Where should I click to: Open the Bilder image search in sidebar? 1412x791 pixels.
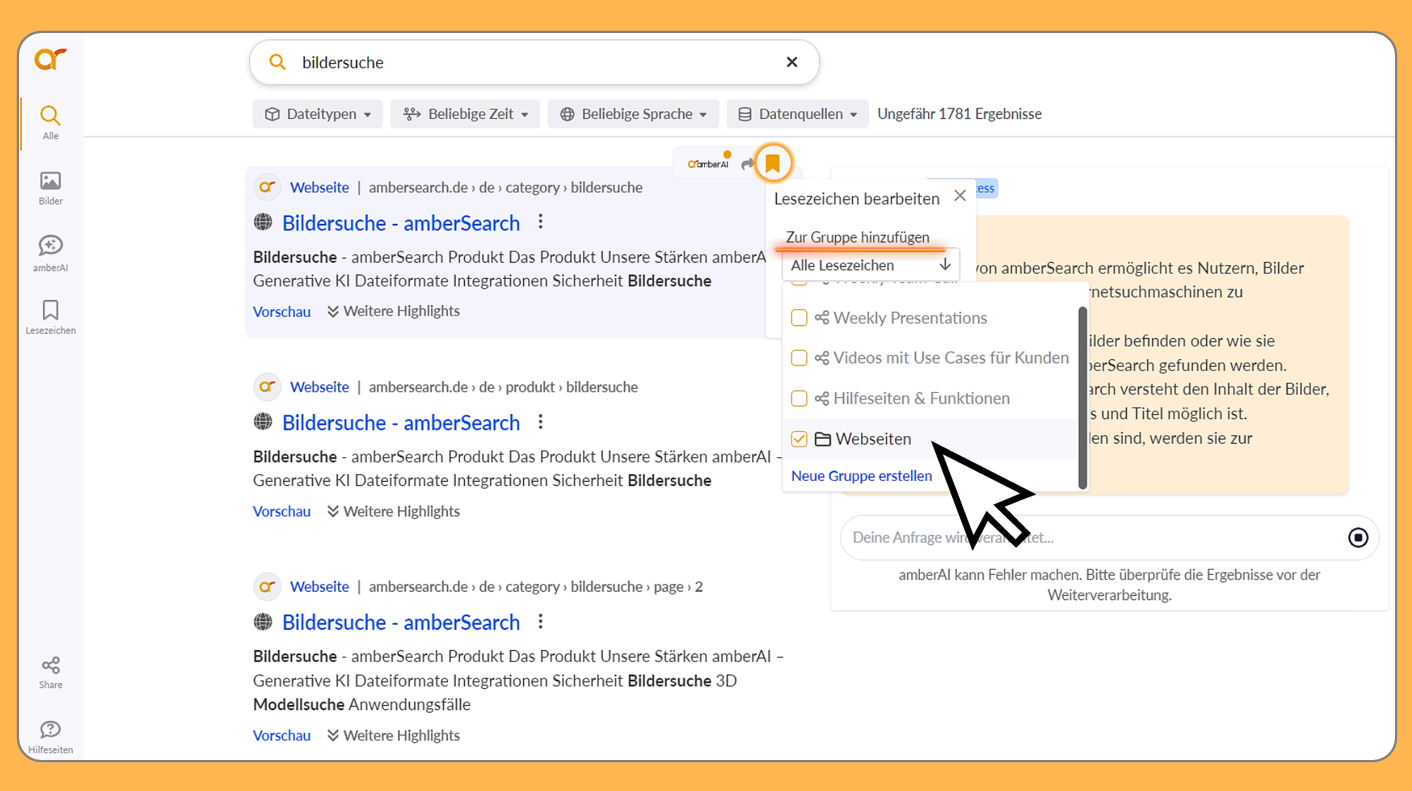[x=50, y=188]
